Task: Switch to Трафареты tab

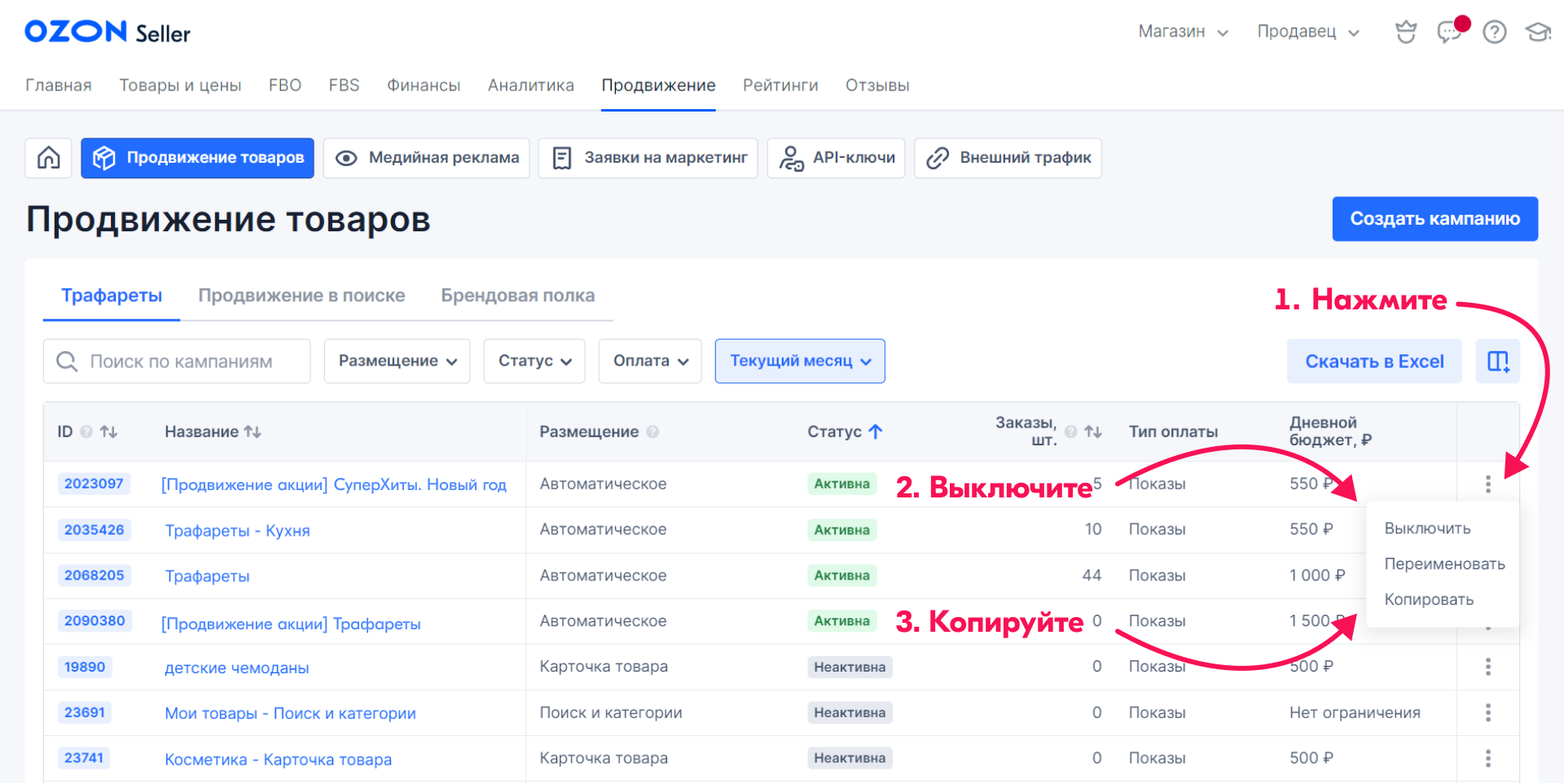Action: click(x=112, y=296)
